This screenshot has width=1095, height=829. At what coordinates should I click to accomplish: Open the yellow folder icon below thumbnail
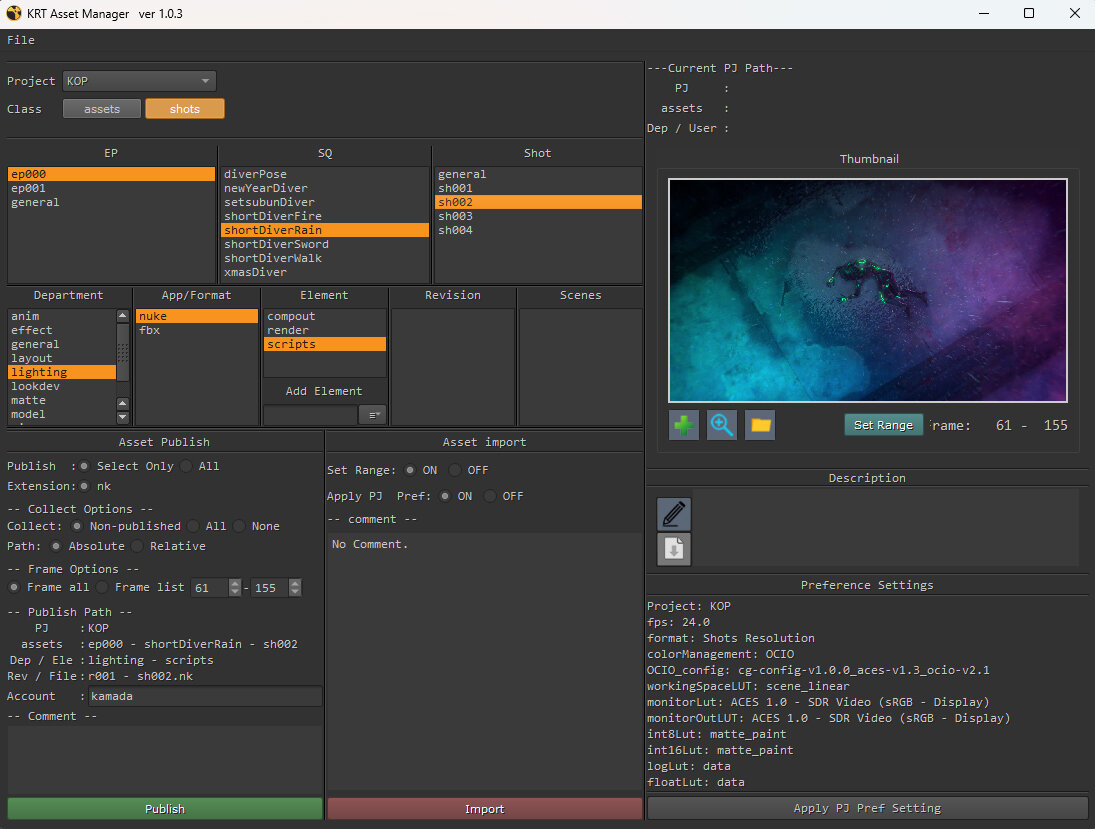(760, 425)
